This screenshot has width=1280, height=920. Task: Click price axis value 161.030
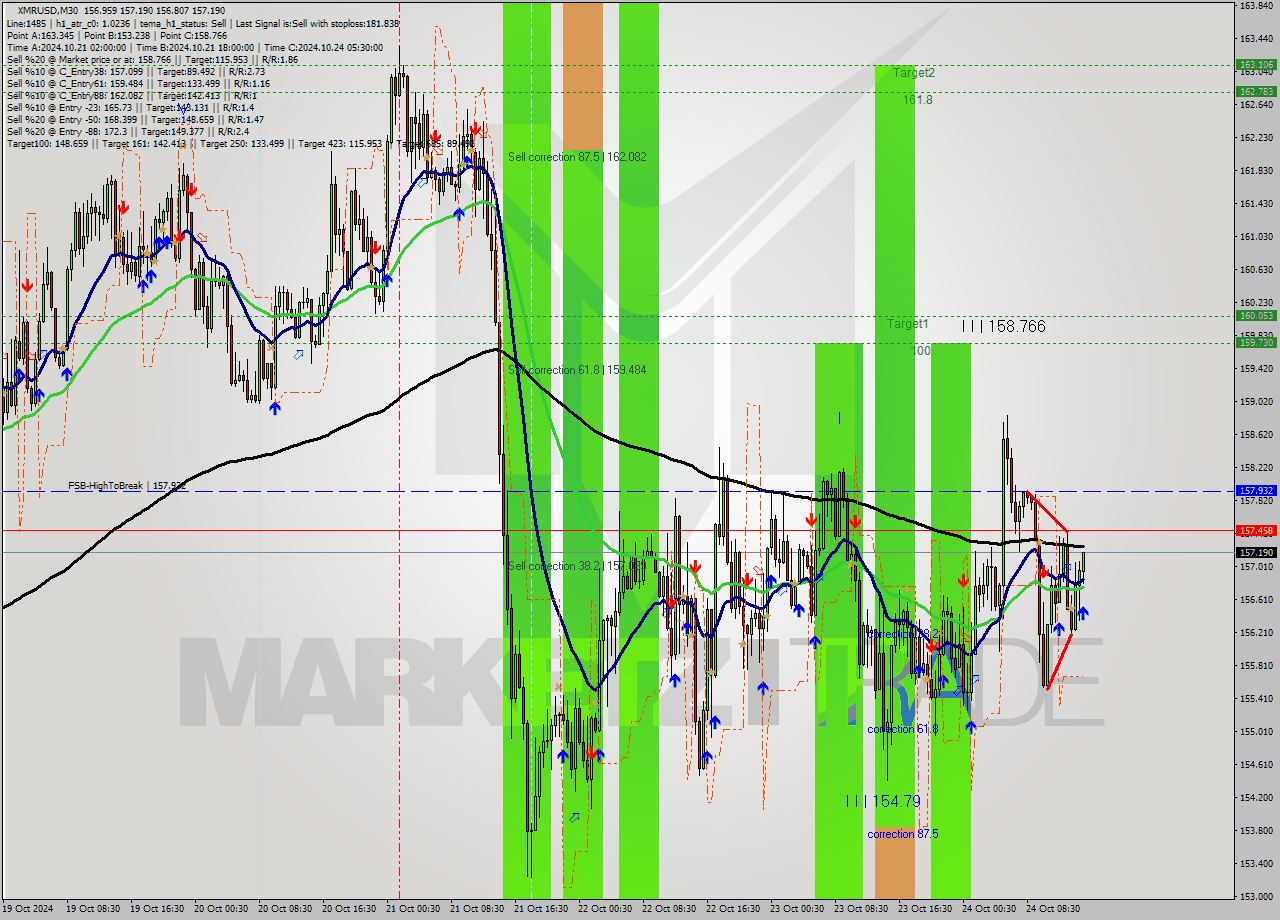coord(1256,236)
